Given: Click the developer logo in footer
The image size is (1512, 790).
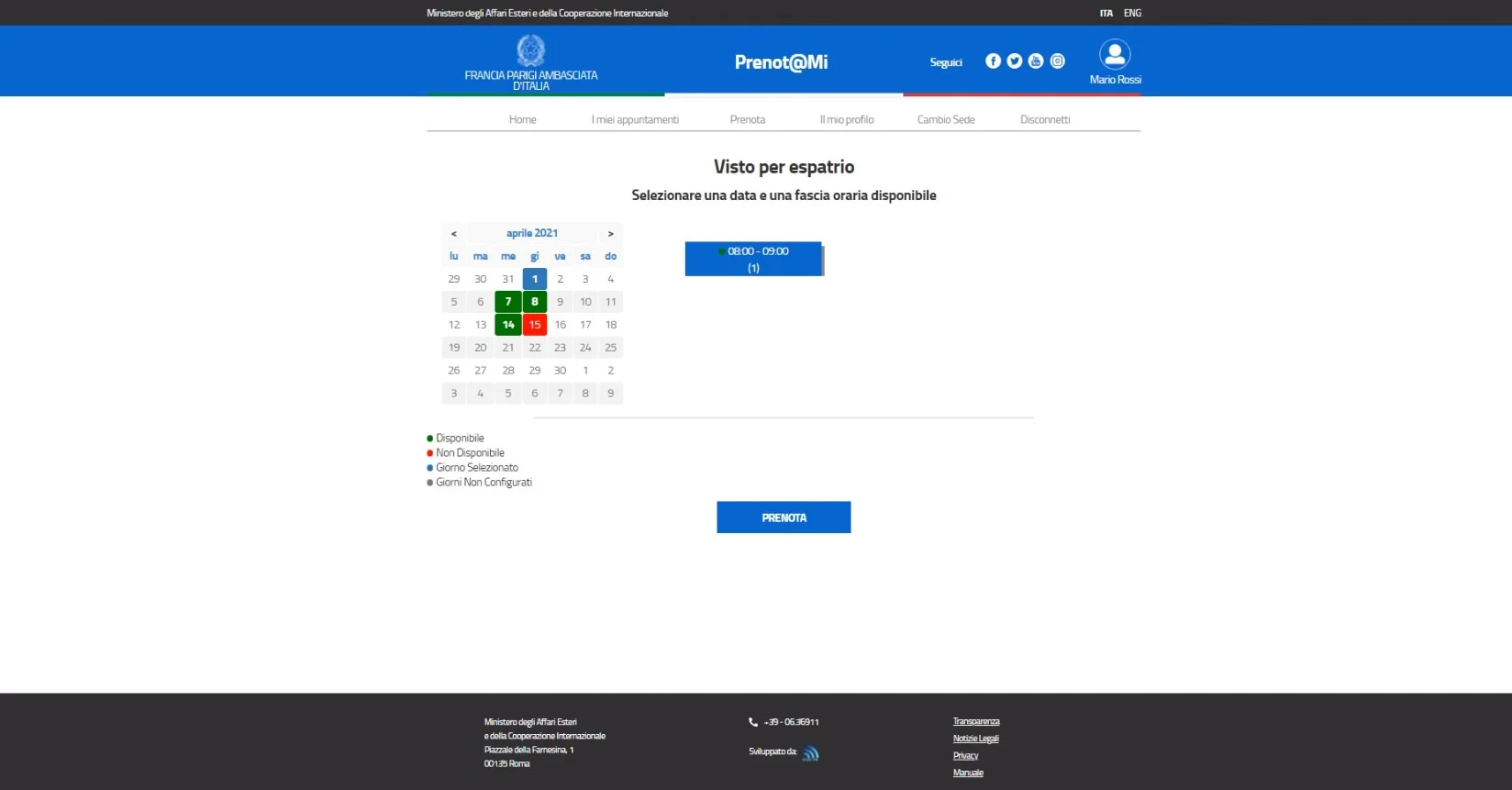Looking at the screenshot, I should coord(810,753).
